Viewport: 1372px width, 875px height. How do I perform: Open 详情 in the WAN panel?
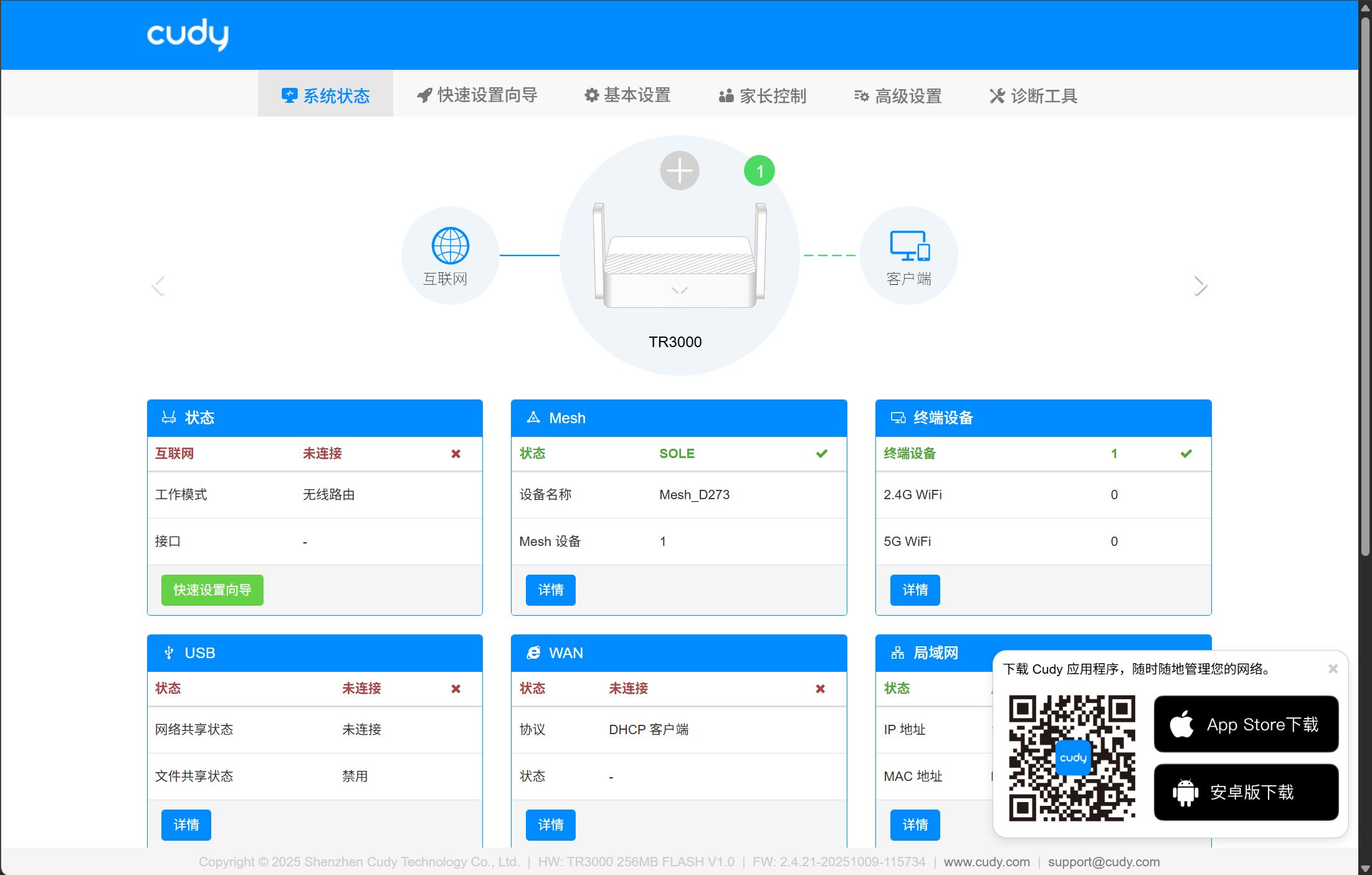click(551, 825)
